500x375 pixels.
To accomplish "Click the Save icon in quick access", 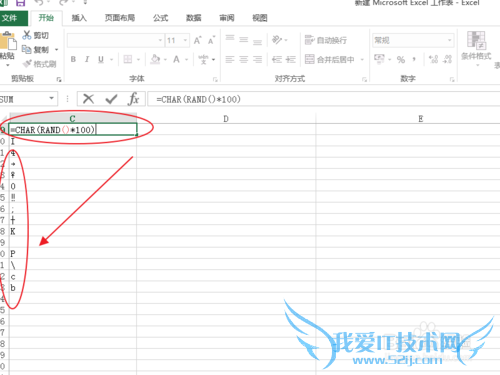I will (20, 3).
